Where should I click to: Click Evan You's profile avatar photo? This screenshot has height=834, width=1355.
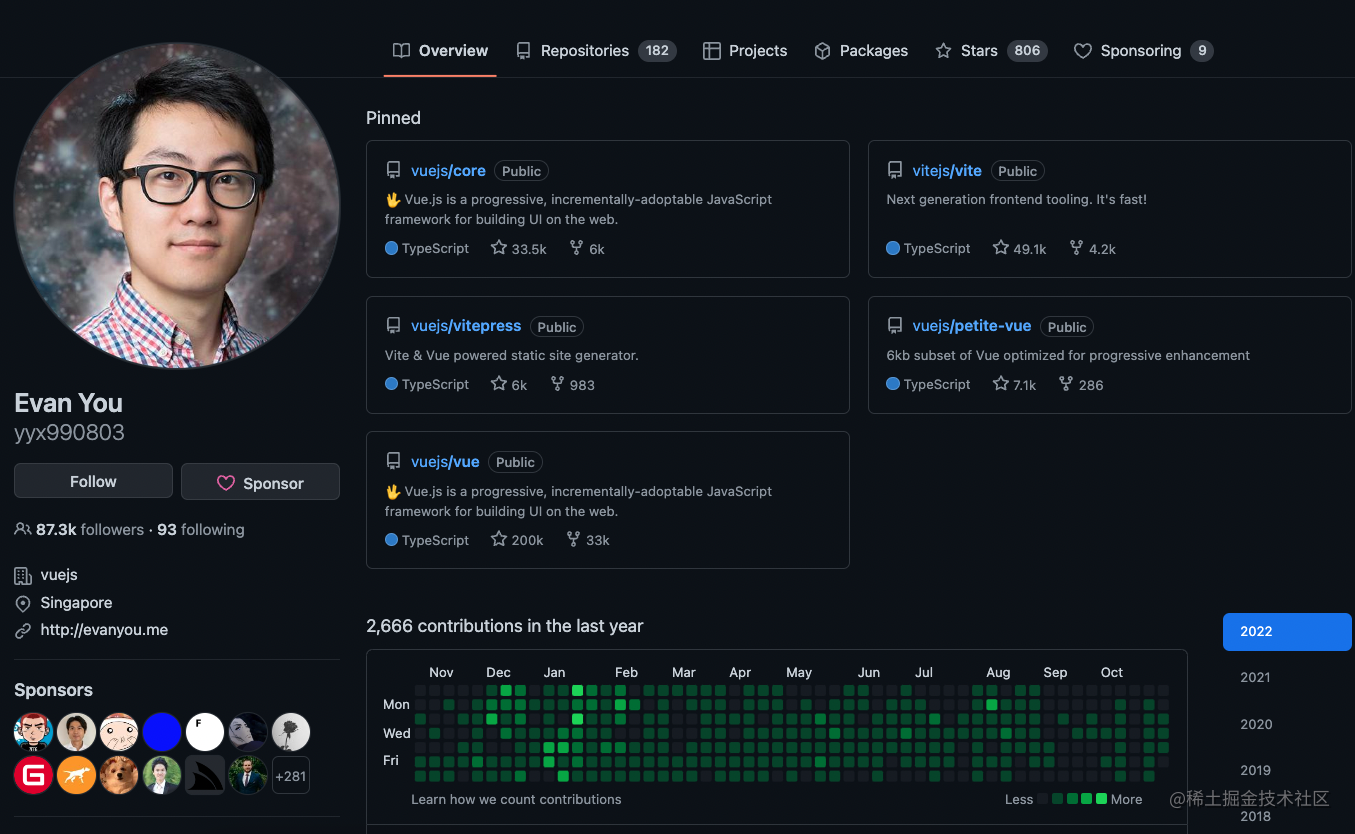coord(177,205)
